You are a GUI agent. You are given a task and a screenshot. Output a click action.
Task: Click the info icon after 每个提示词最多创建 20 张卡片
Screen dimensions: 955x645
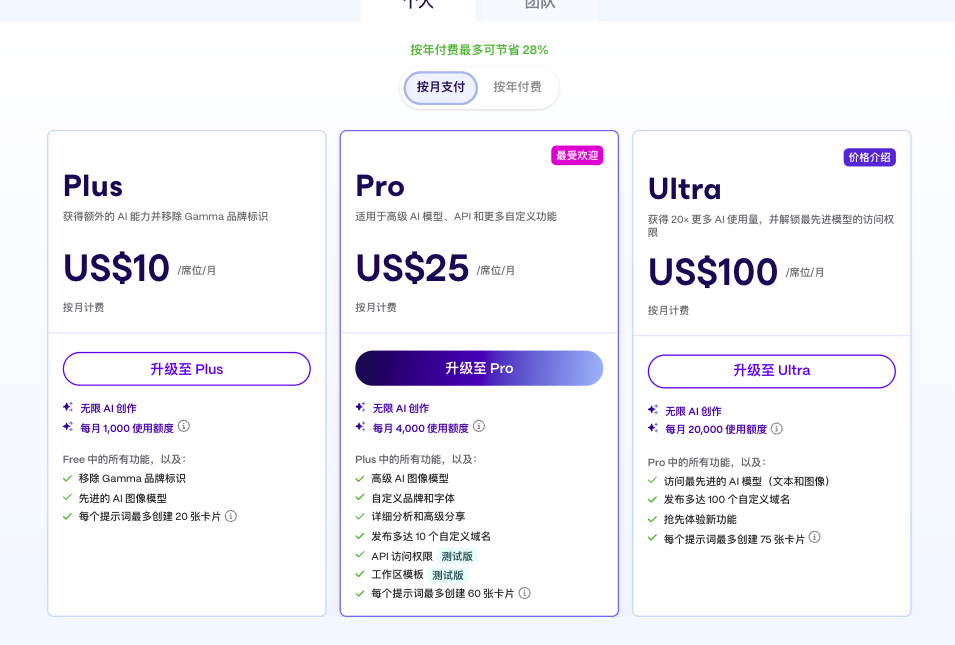tap(230, 516)
